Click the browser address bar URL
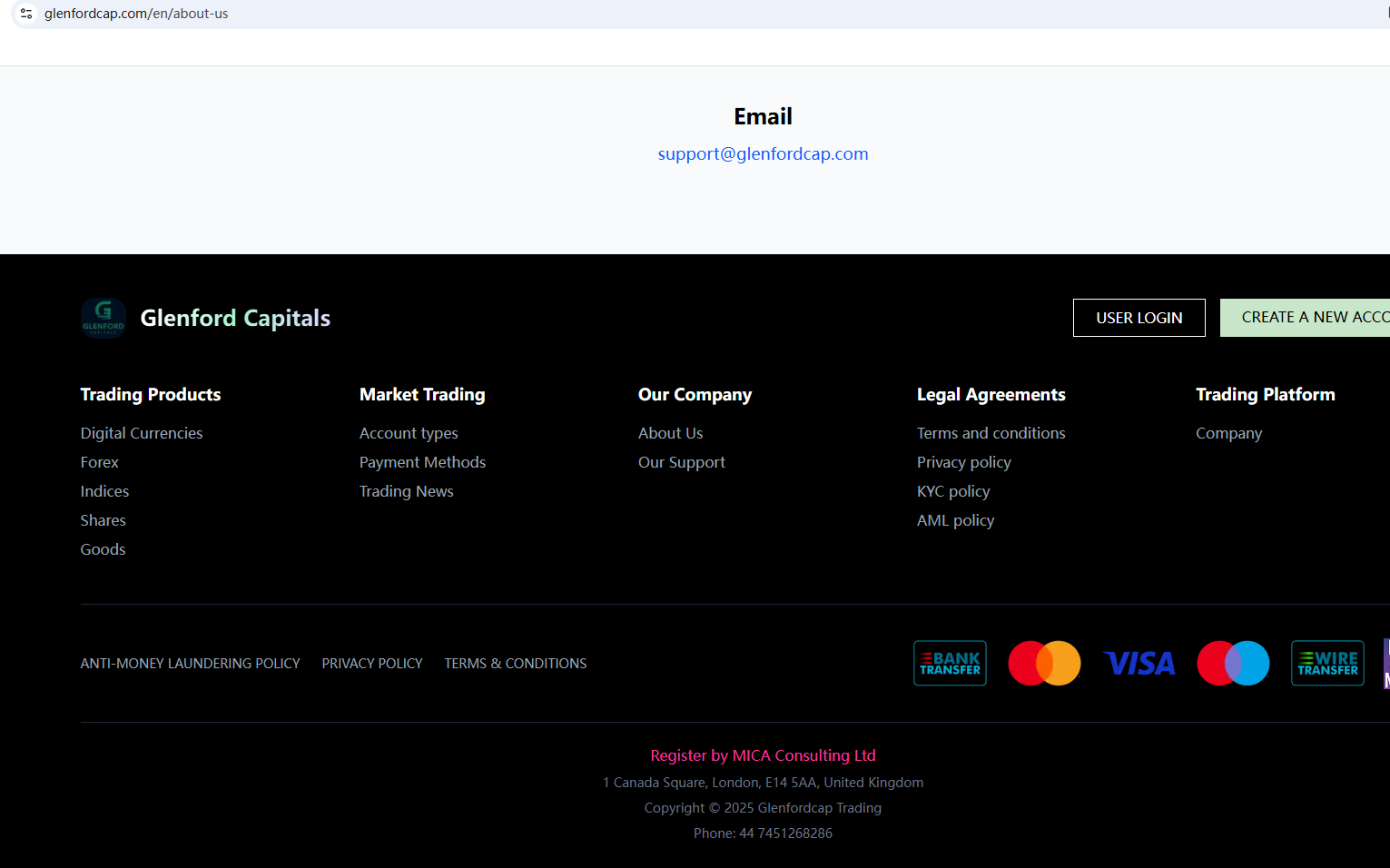Screen dimensions: 1390x868 136,14
